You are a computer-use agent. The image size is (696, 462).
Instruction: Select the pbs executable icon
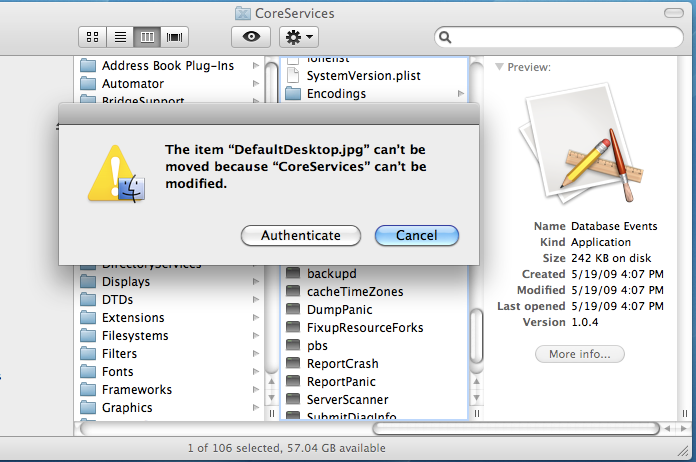click(x=293, y=345)
